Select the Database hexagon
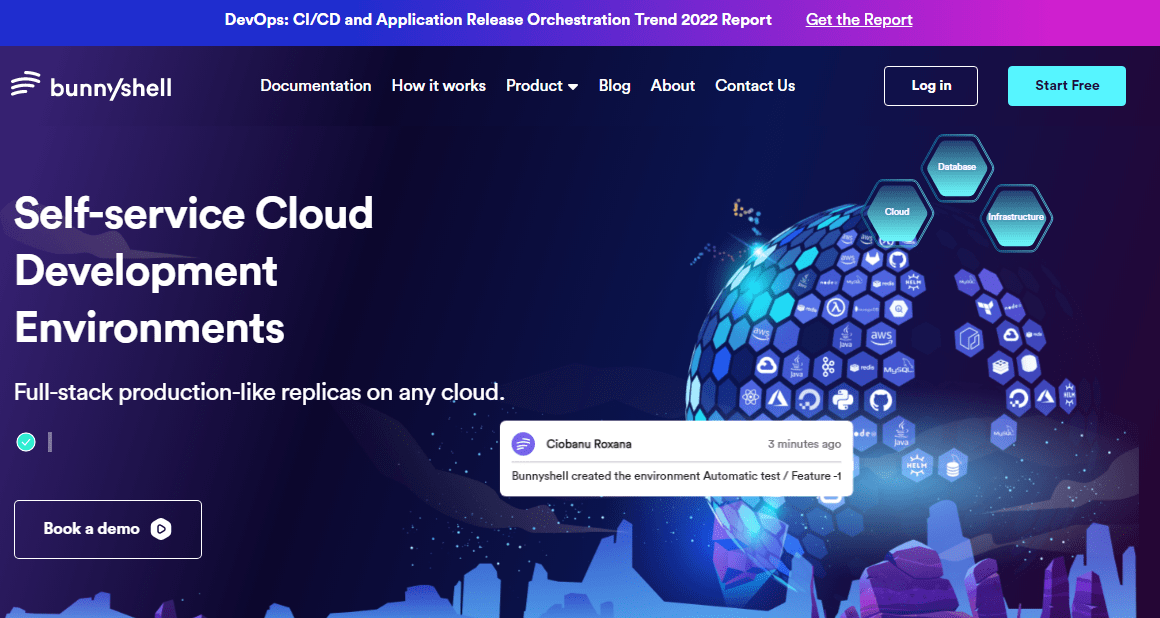The height and width of the screenshot is (618, 1160). click(x=957, y=167)
